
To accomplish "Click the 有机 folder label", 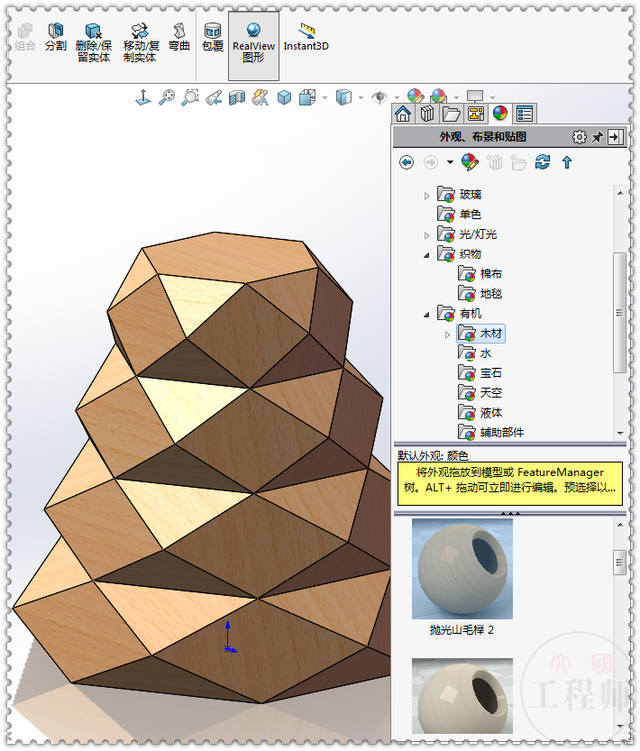I will click(x=470, y=313).
